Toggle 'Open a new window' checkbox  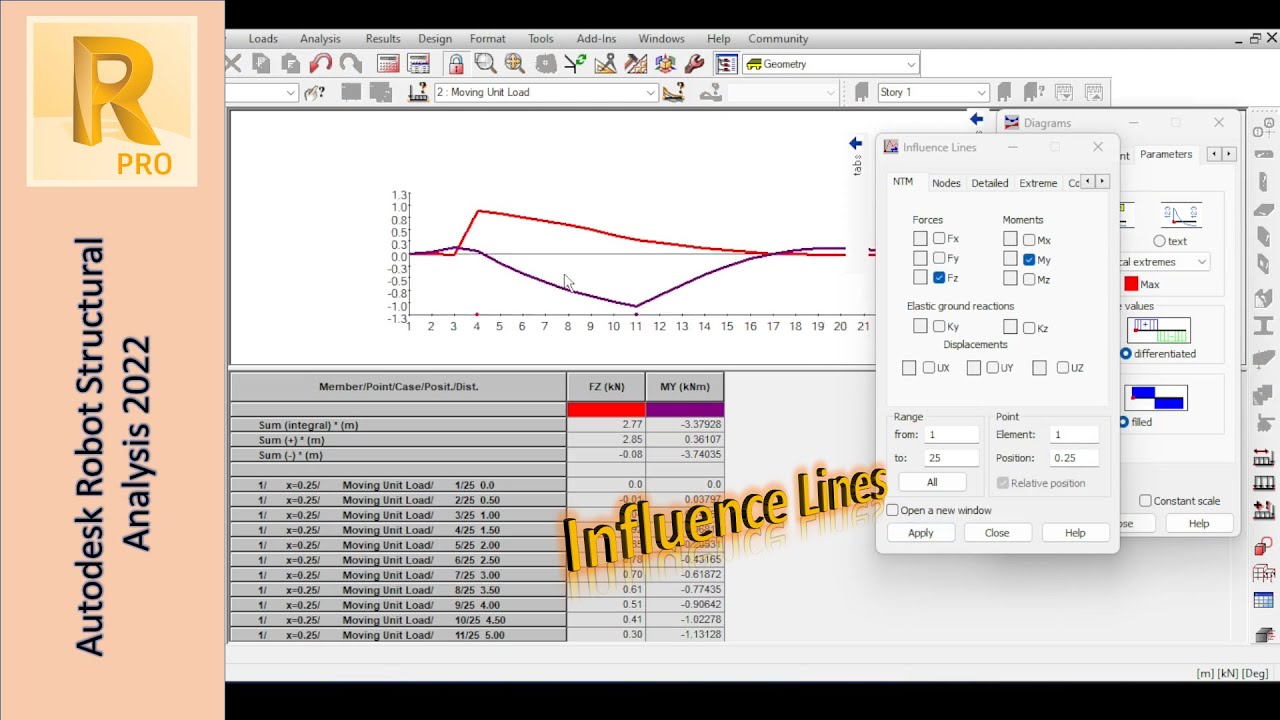click(x=893, y=510)
